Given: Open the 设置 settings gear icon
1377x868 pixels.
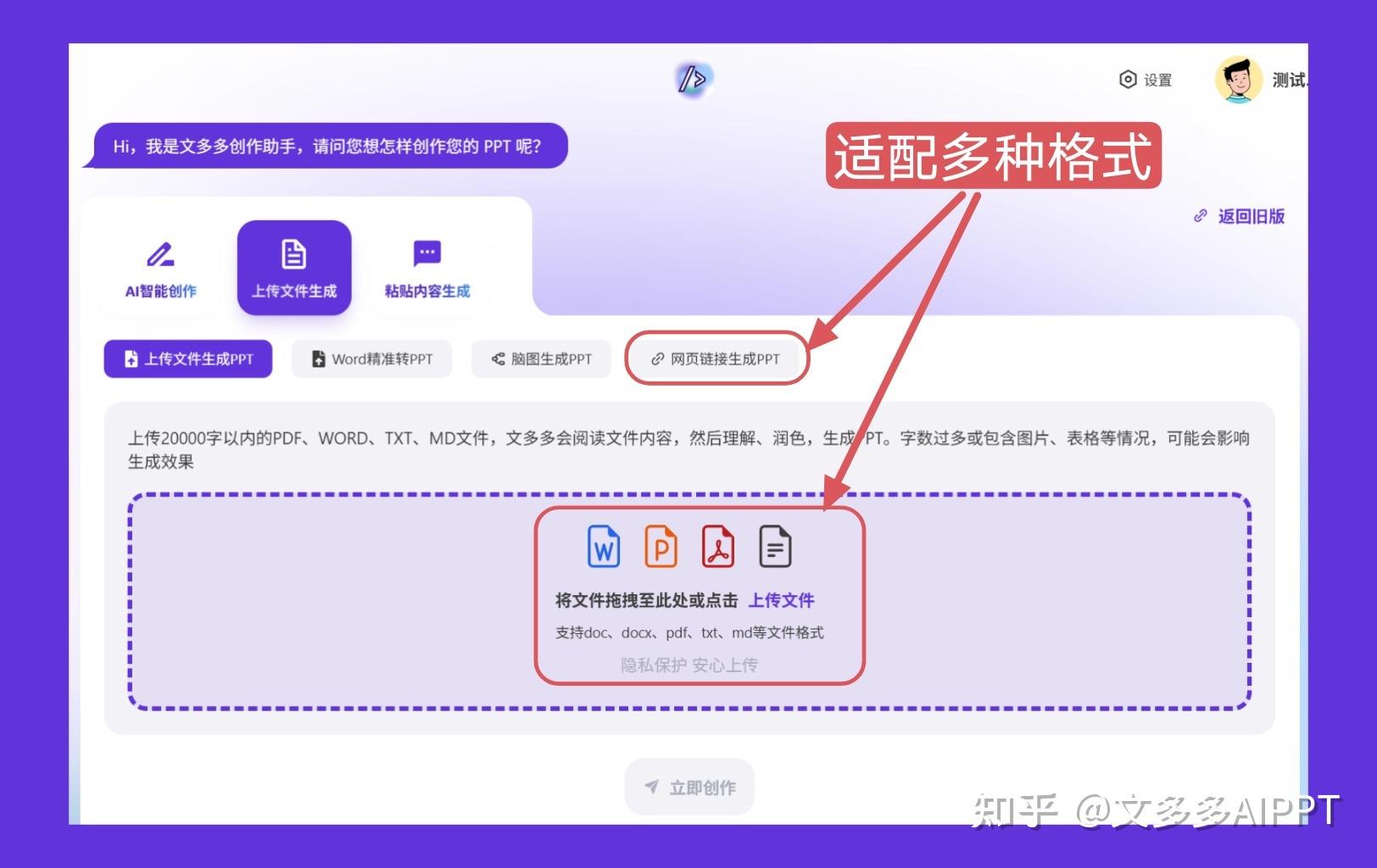Looking at the screenshot, I should [1128, 80].
